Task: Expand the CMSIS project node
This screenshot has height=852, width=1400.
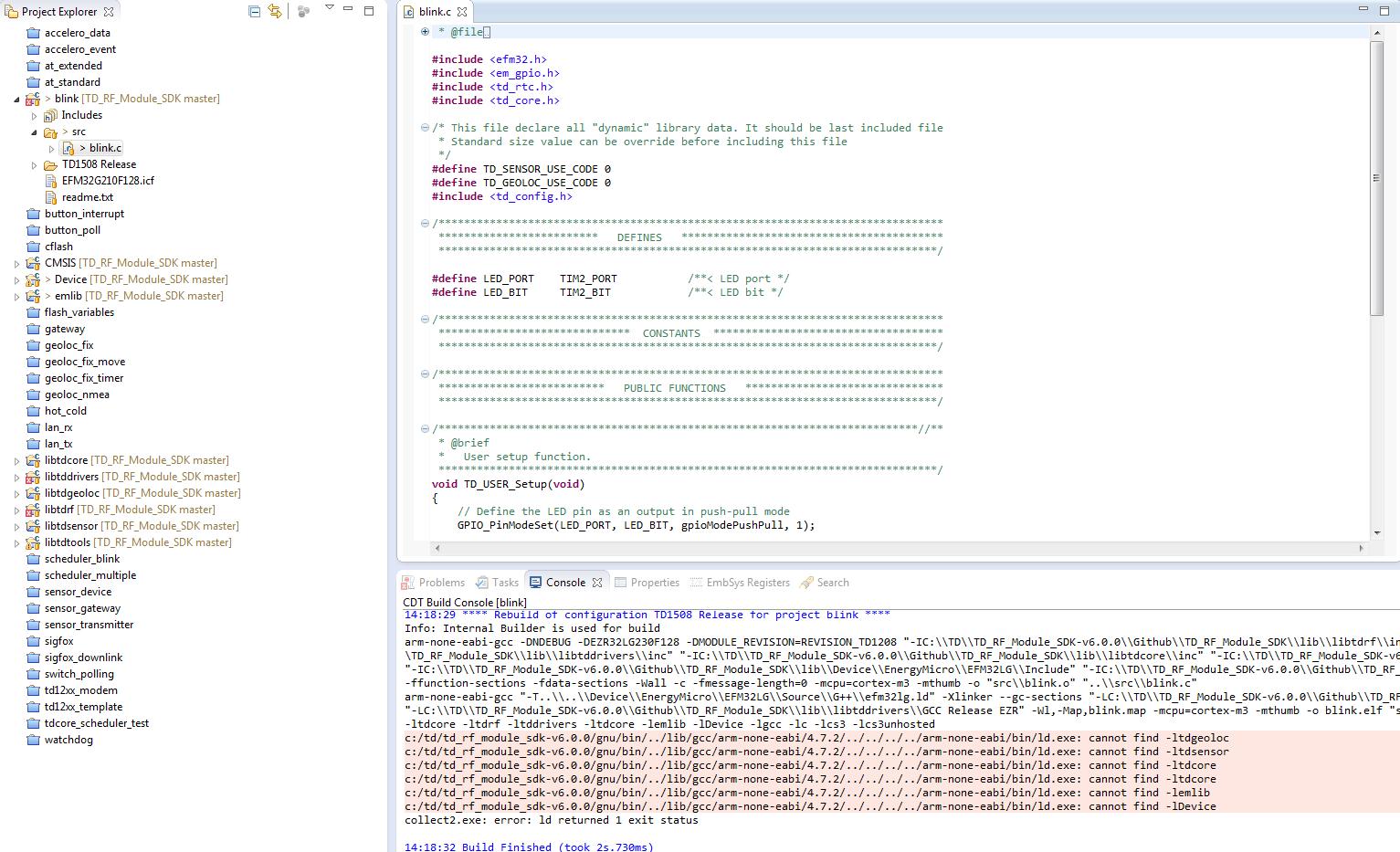Action: coord(16,264)
